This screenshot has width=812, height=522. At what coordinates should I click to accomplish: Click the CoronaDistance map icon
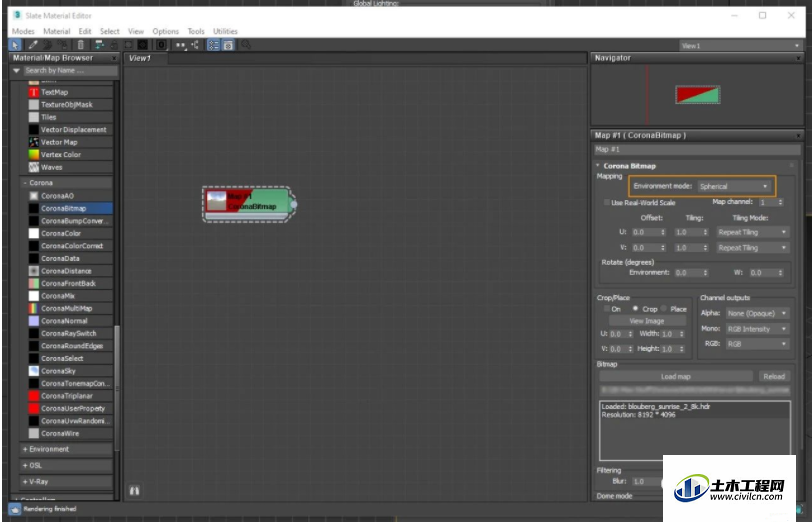coord(34,271)
